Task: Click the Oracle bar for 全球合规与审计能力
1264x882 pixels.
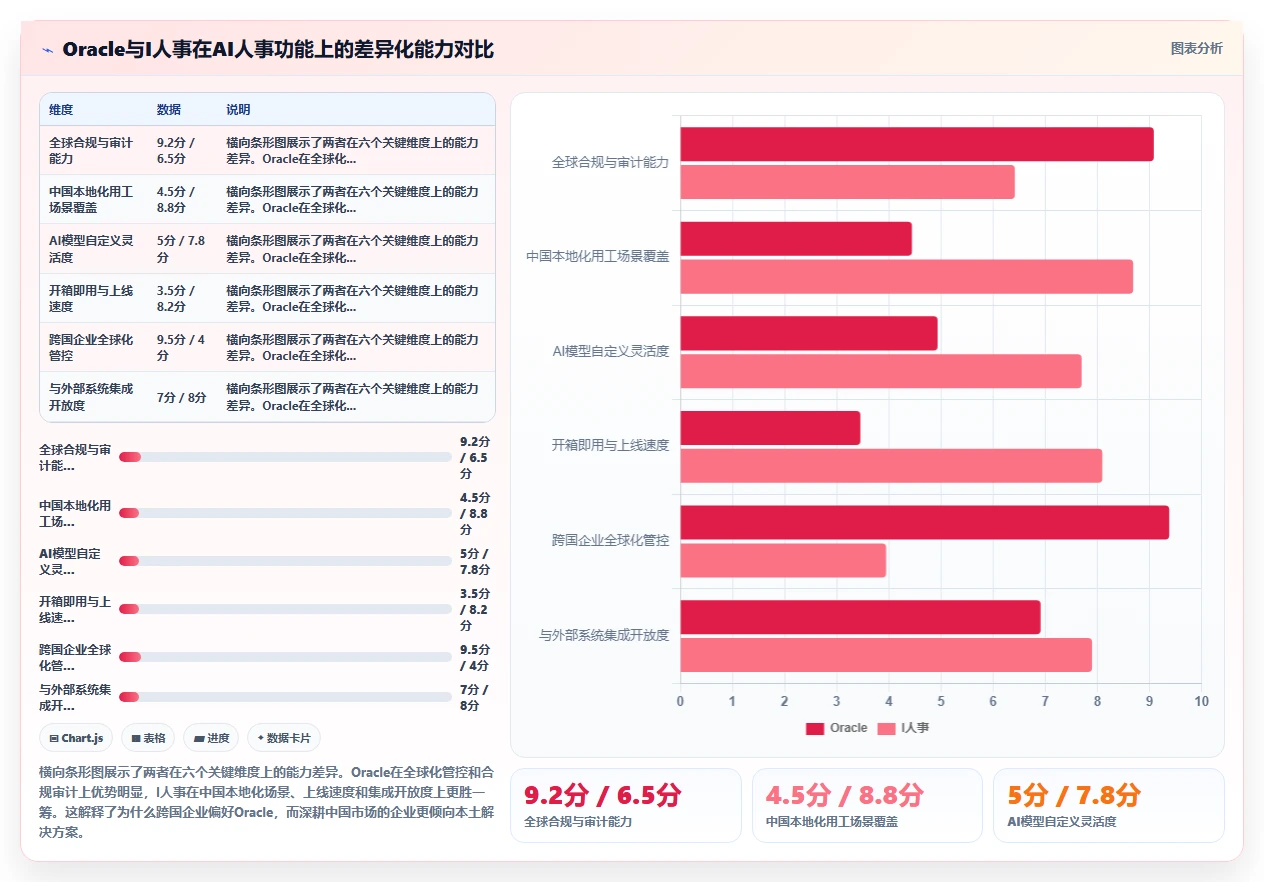Action: point(917,144)
